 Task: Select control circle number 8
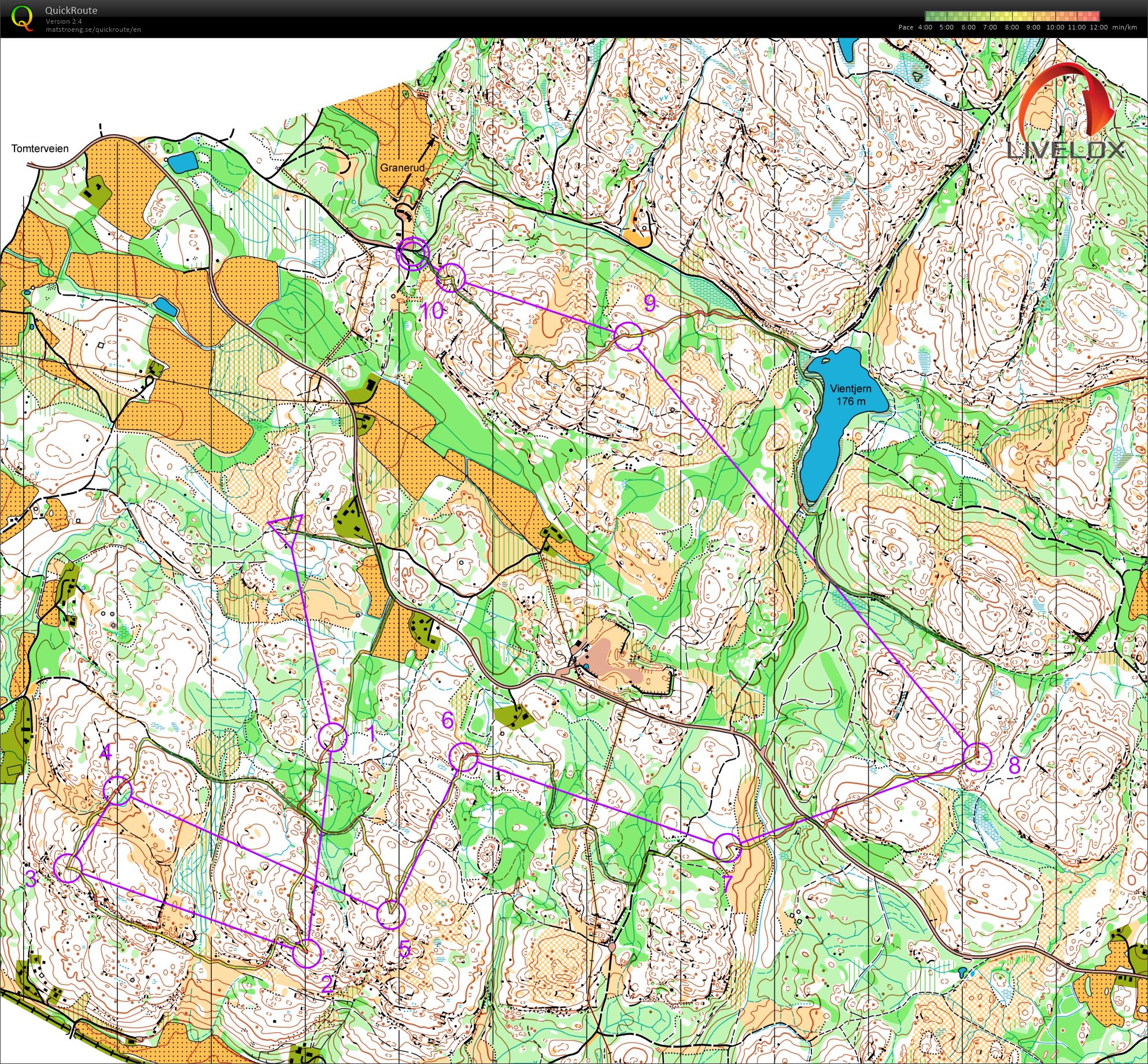pos(977,757)
